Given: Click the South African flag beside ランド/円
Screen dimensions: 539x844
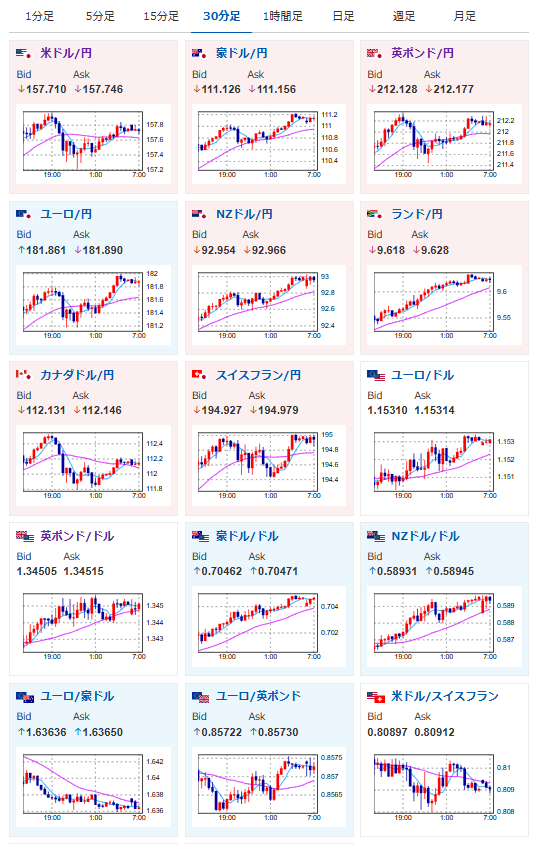Looking at the screenshot, I should (375, 214).
